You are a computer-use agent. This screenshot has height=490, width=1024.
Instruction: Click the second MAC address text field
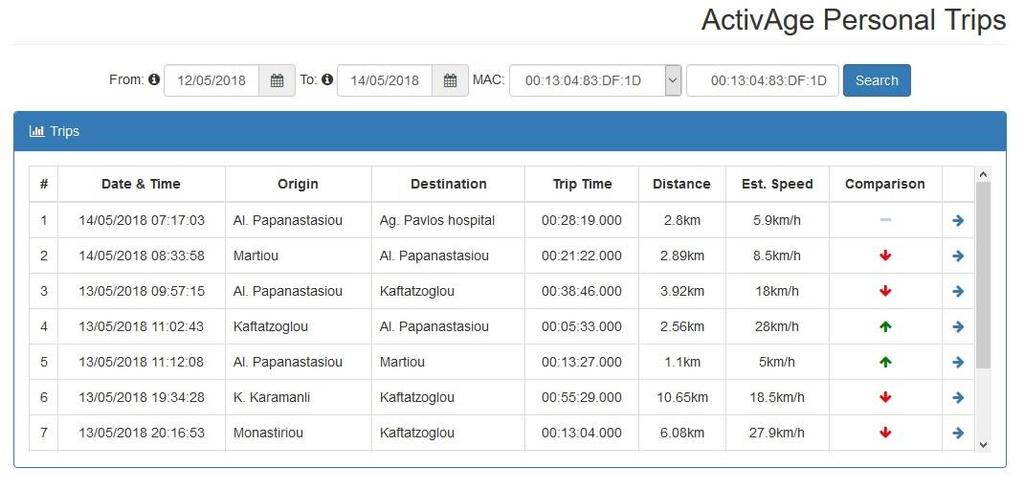pyautogui.click(x=763, y=80)
